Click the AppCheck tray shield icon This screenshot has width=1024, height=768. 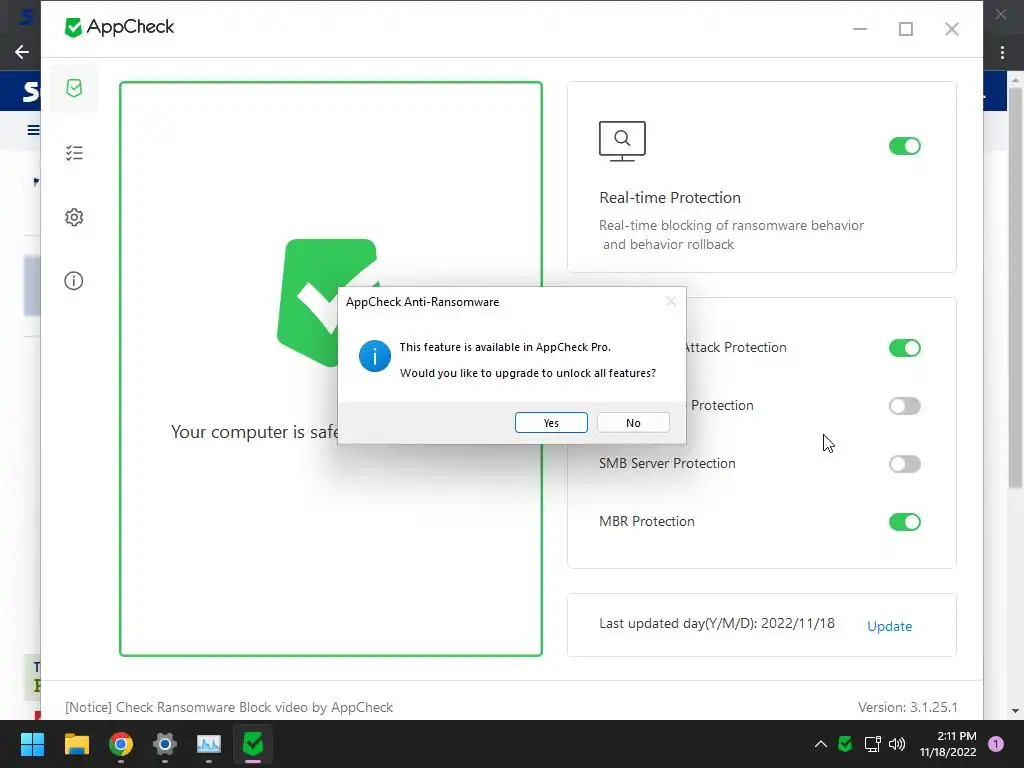point(845,744)
